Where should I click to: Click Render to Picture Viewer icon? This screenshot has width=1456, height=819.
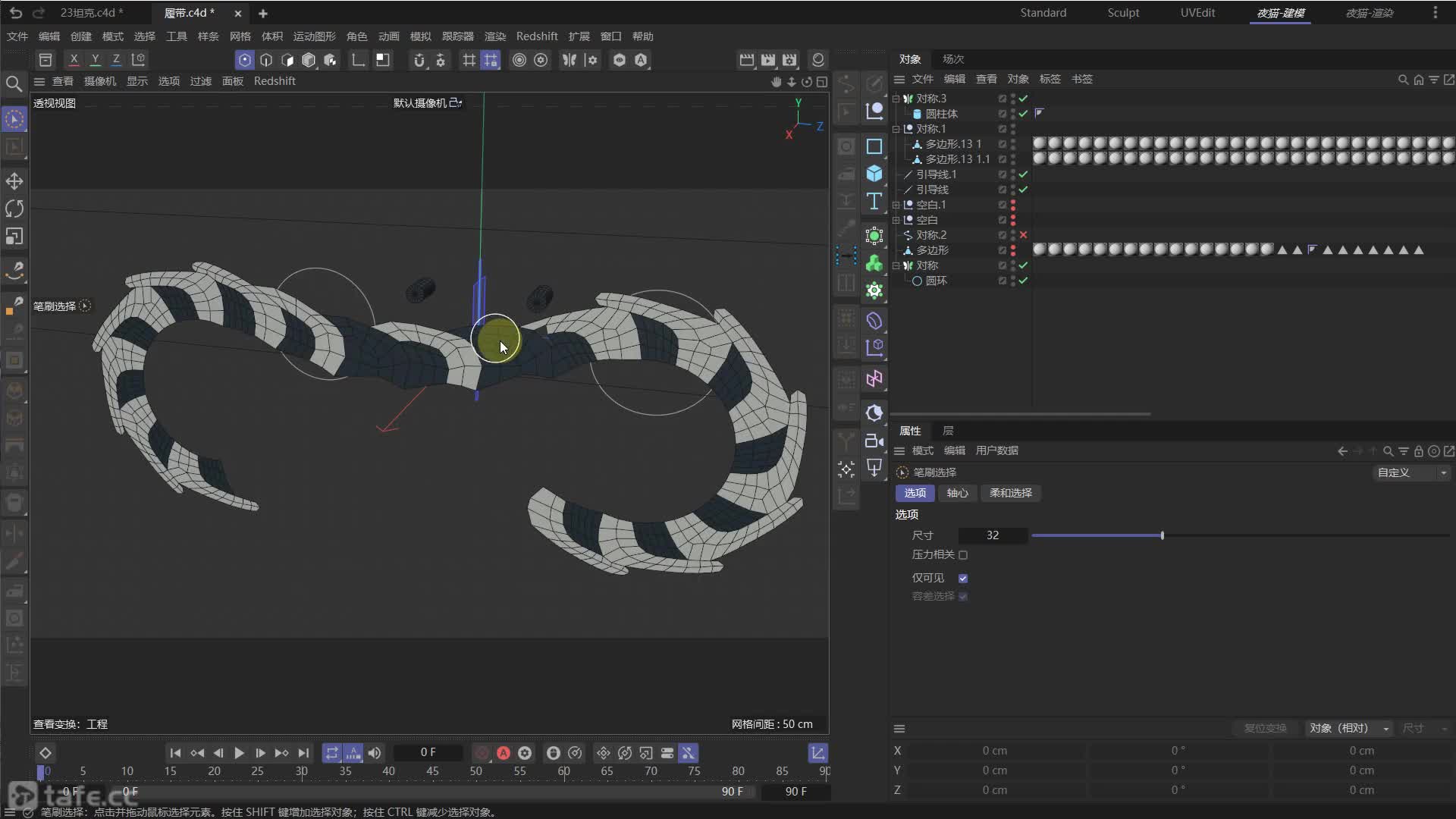coord(768,60)
